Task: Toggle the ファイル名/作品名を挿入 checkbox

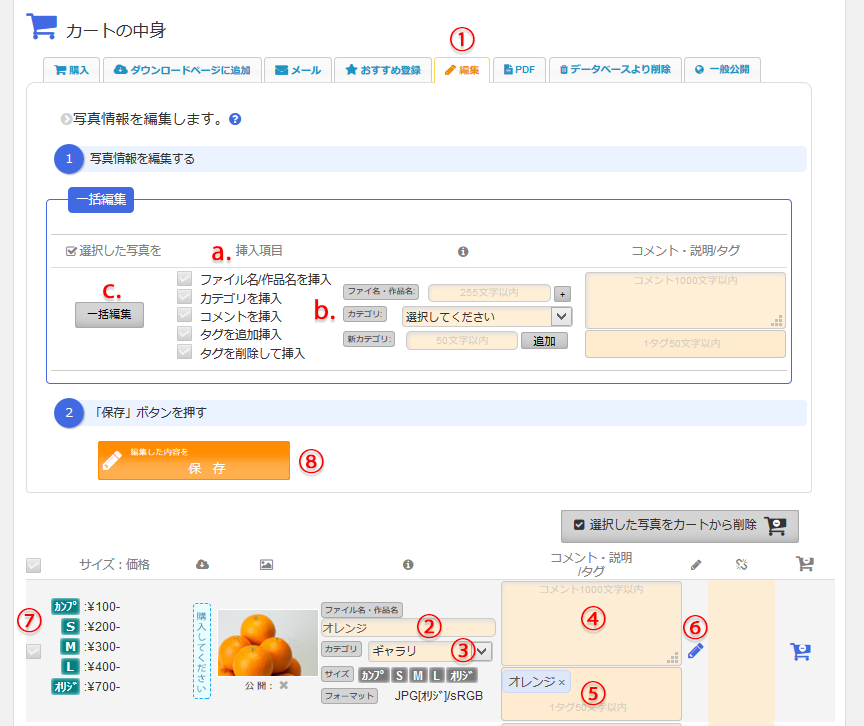Action: coord(184,279)
